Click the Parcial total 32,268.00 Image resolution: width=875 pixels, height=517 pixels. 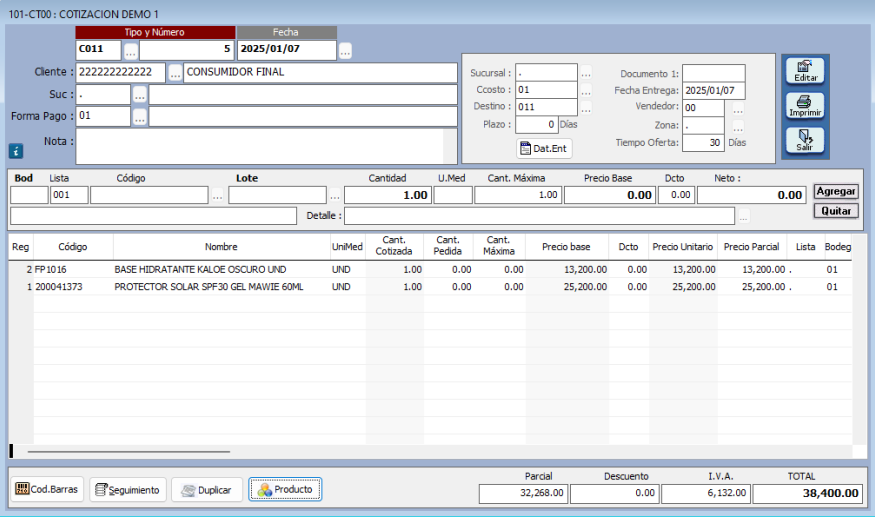[x=523, y=494]
